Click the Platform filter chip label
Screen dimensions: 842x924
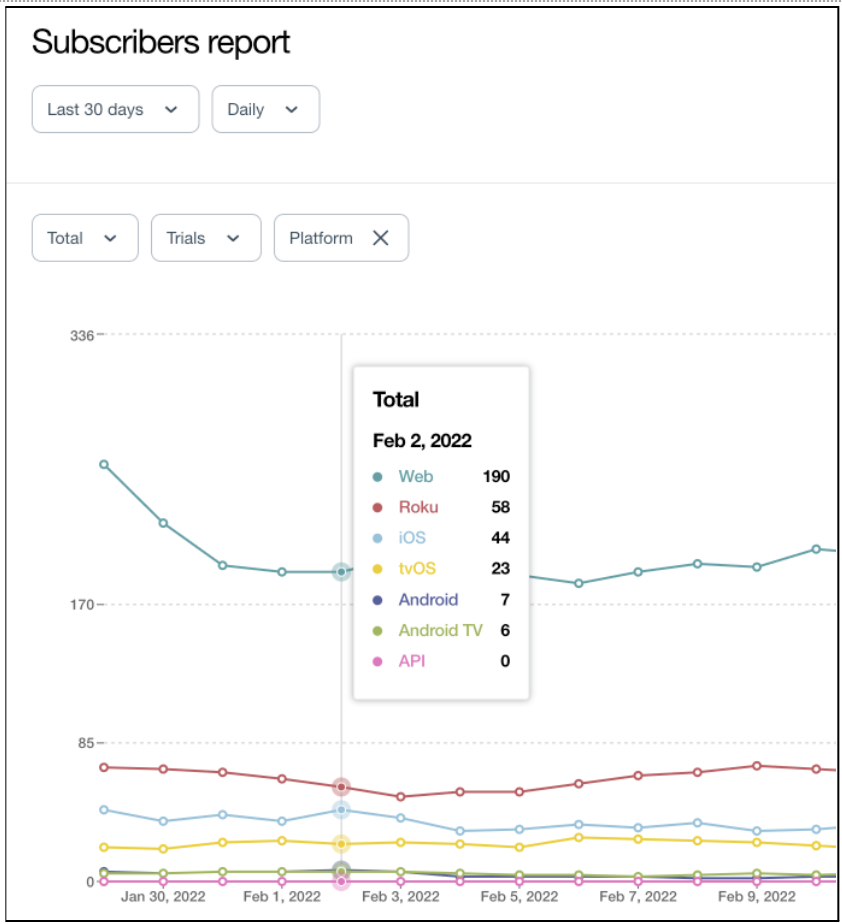(x=321, y=238)
